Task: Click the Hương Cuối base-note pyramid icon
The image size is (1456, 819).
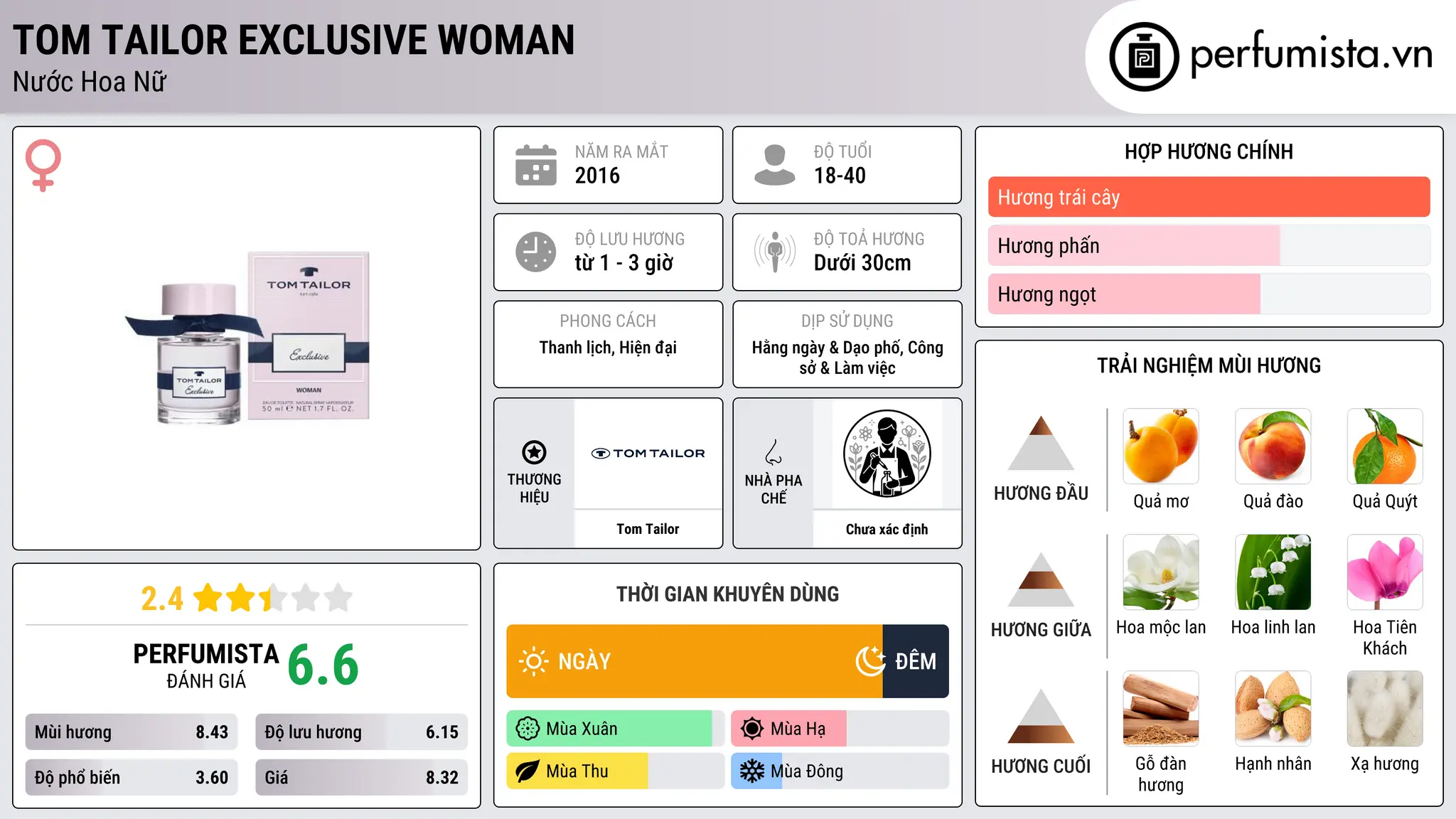Action: tap(1041, 716)
